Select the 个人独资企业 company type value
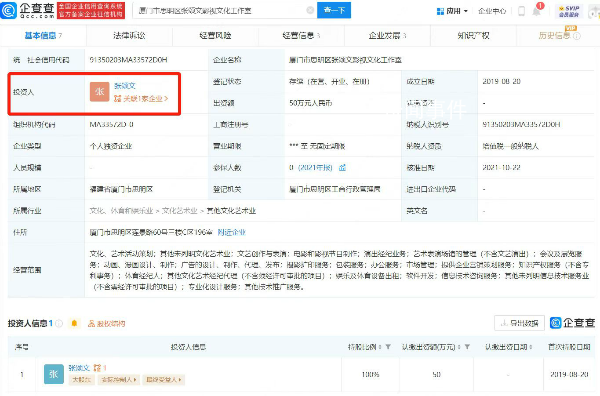Viewport: 600px width, 396px height. [111, 146]
